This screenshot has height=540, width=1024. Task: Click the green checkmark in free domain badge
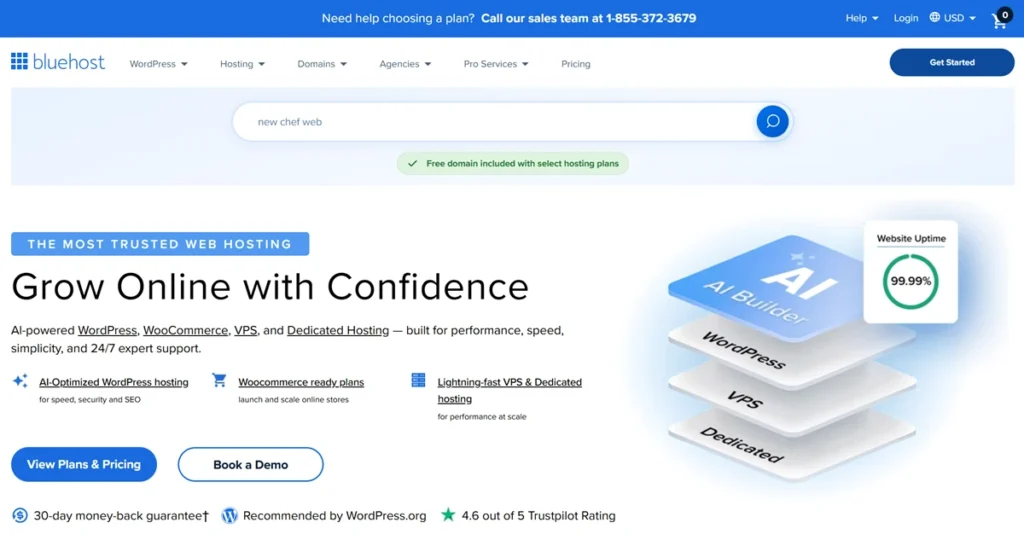pos(412,164)
